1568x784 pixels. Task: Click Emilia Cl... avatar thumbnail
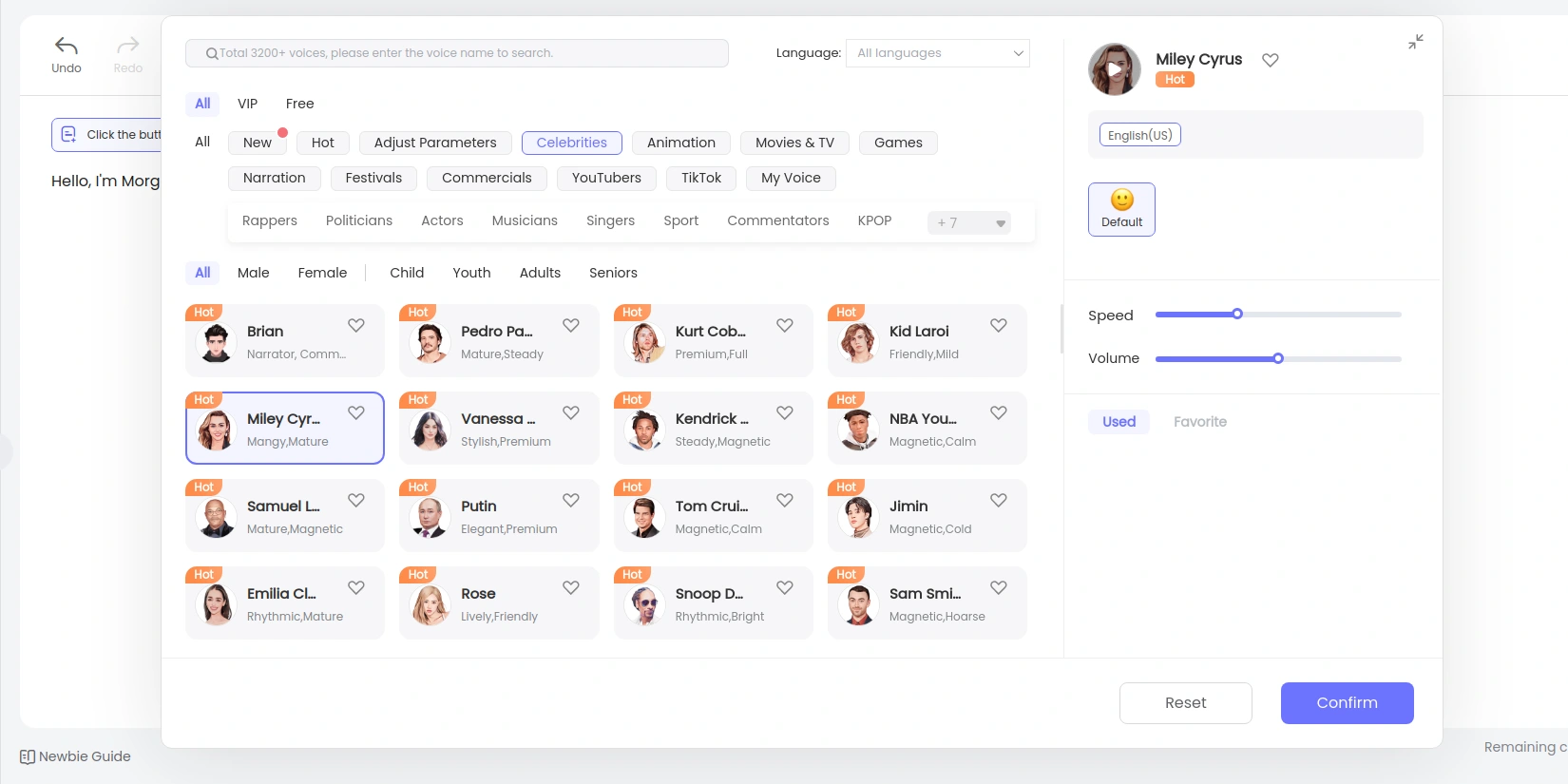216,605
